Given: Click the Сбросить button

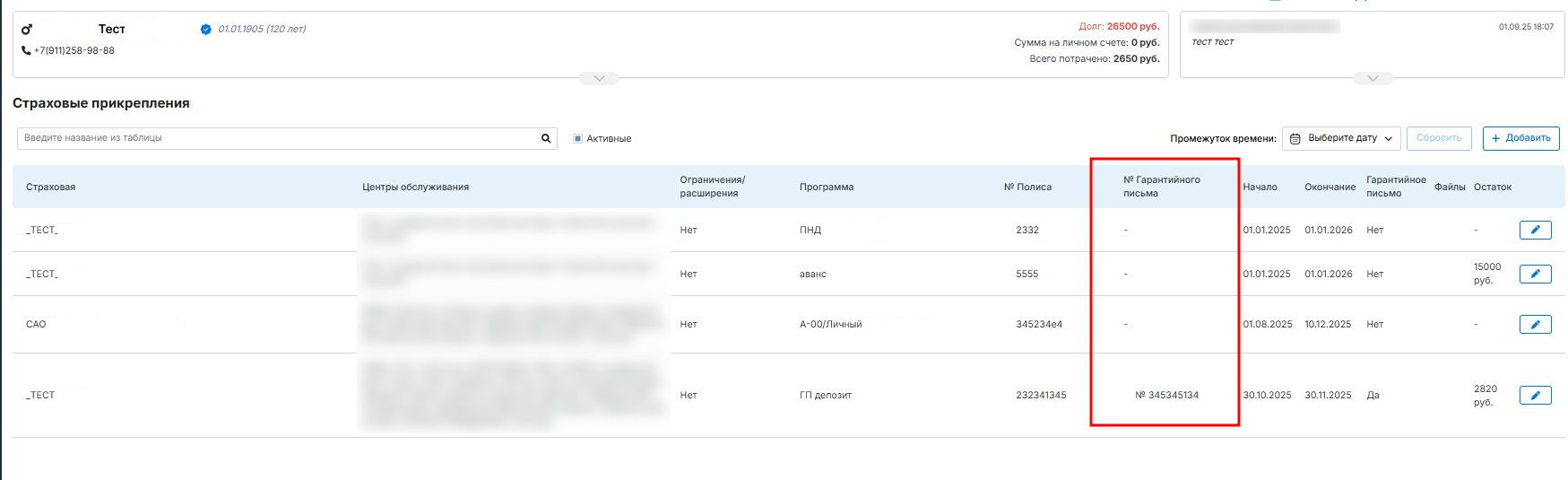Looking at the screenshot, I should (1438, 138).
